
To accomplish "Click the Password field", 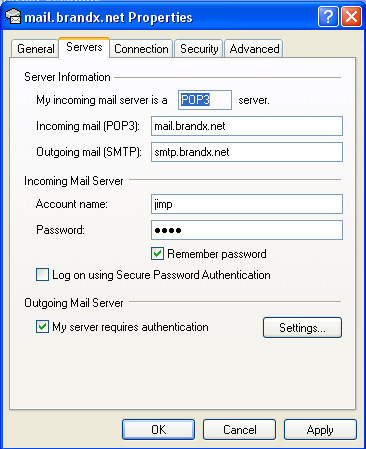I will pos(247,230).
